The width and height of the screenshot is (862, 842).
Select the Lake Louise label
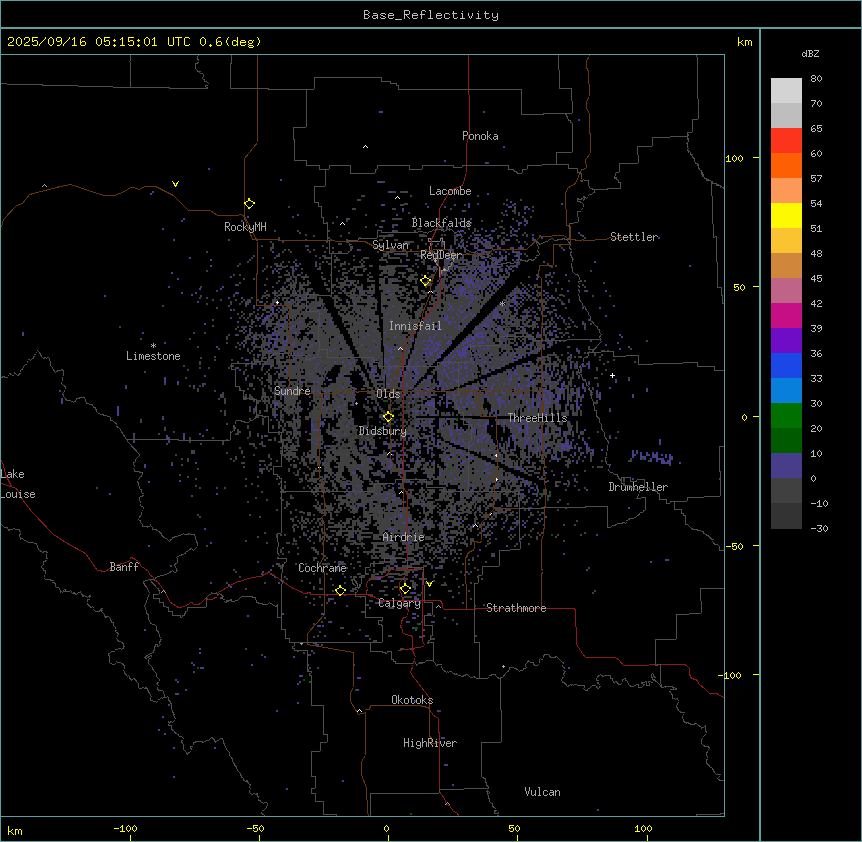[18, 484]
